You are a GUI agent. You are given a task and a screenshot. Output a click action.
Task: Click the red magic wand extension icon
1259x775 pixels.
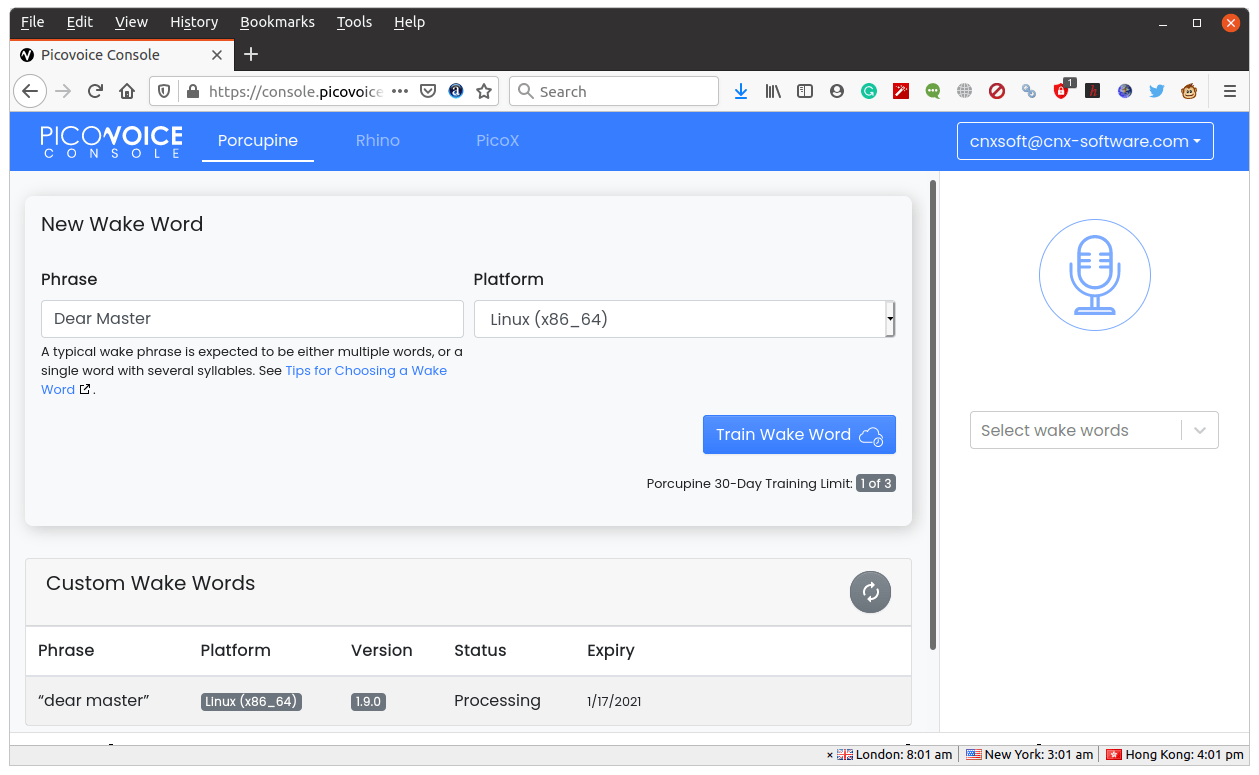(x=901, y=91)
